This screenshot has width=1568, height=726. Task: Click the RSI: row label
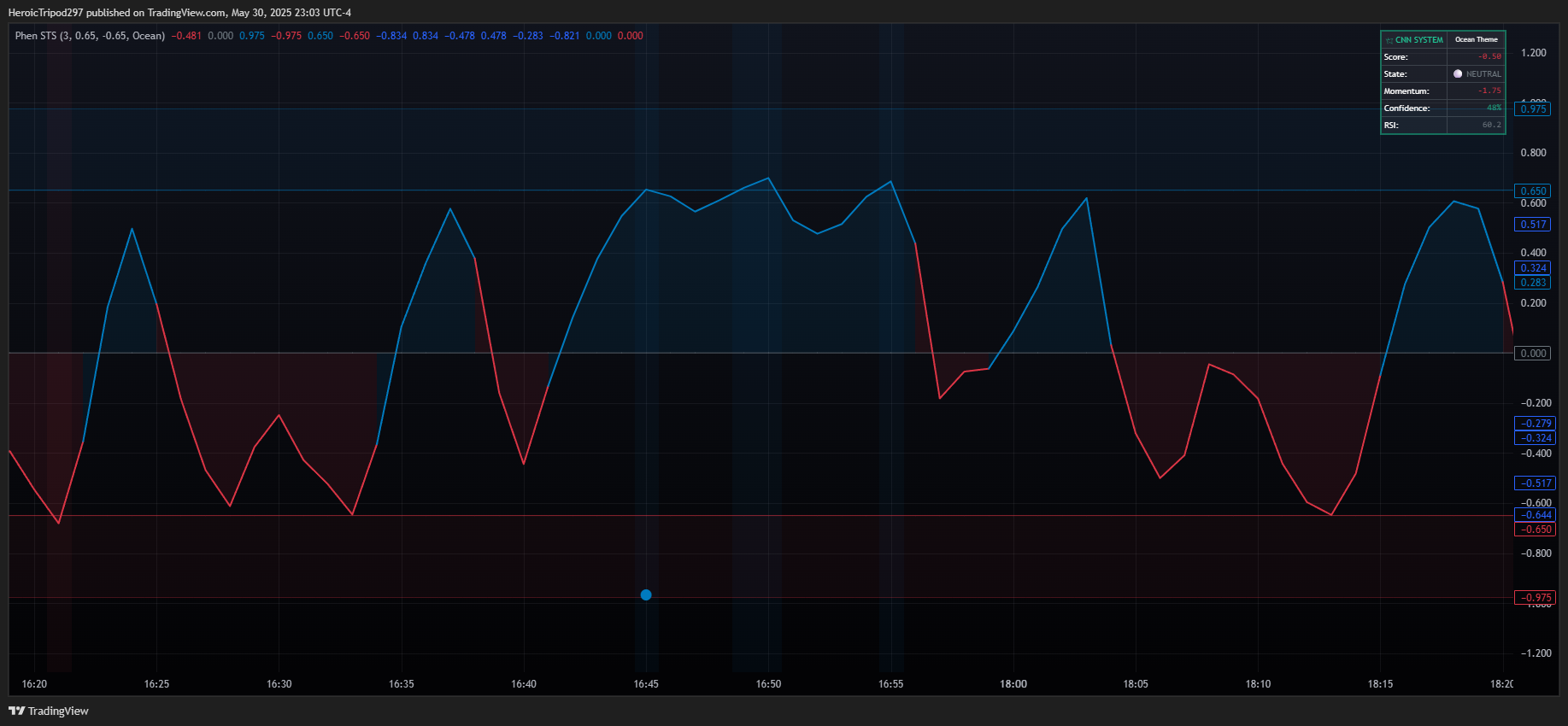point(1391,126)
